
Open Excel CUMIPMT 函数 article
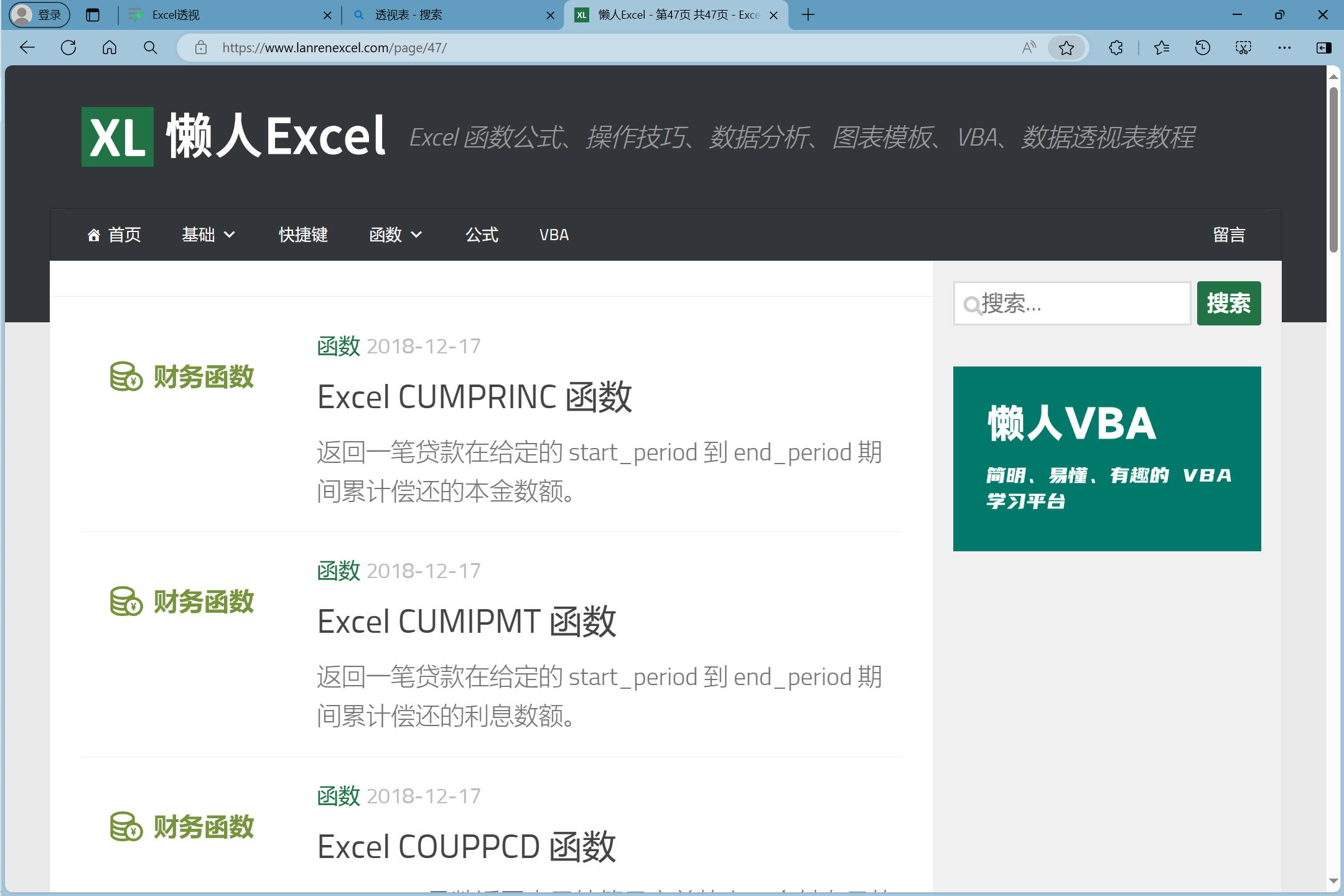pos(467,622)
